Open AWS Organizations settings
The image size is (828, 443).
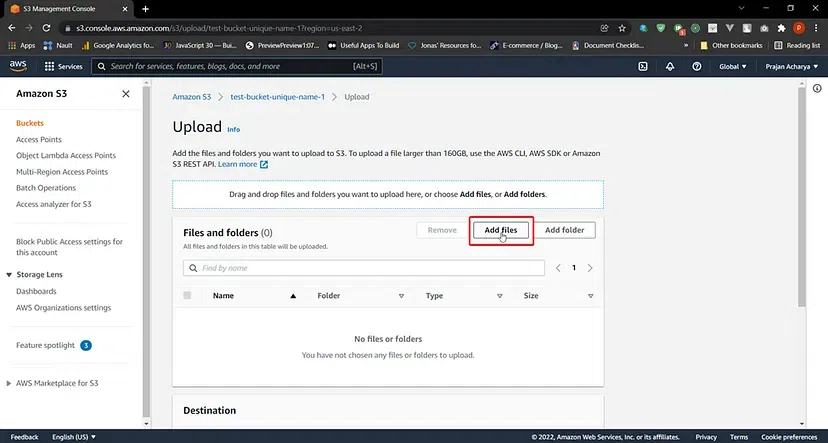point(63,307)
